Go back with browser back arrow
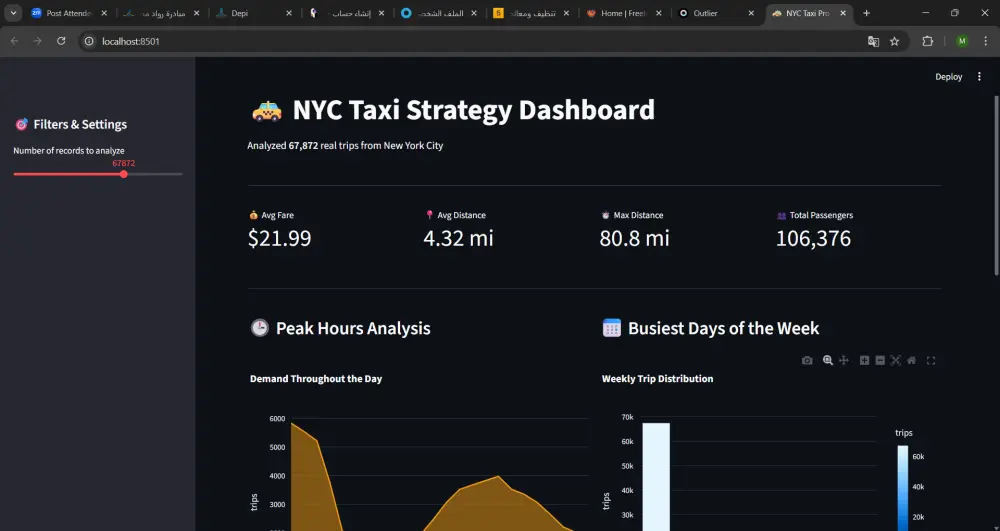 pyautogui.click(x=14, y=41)
